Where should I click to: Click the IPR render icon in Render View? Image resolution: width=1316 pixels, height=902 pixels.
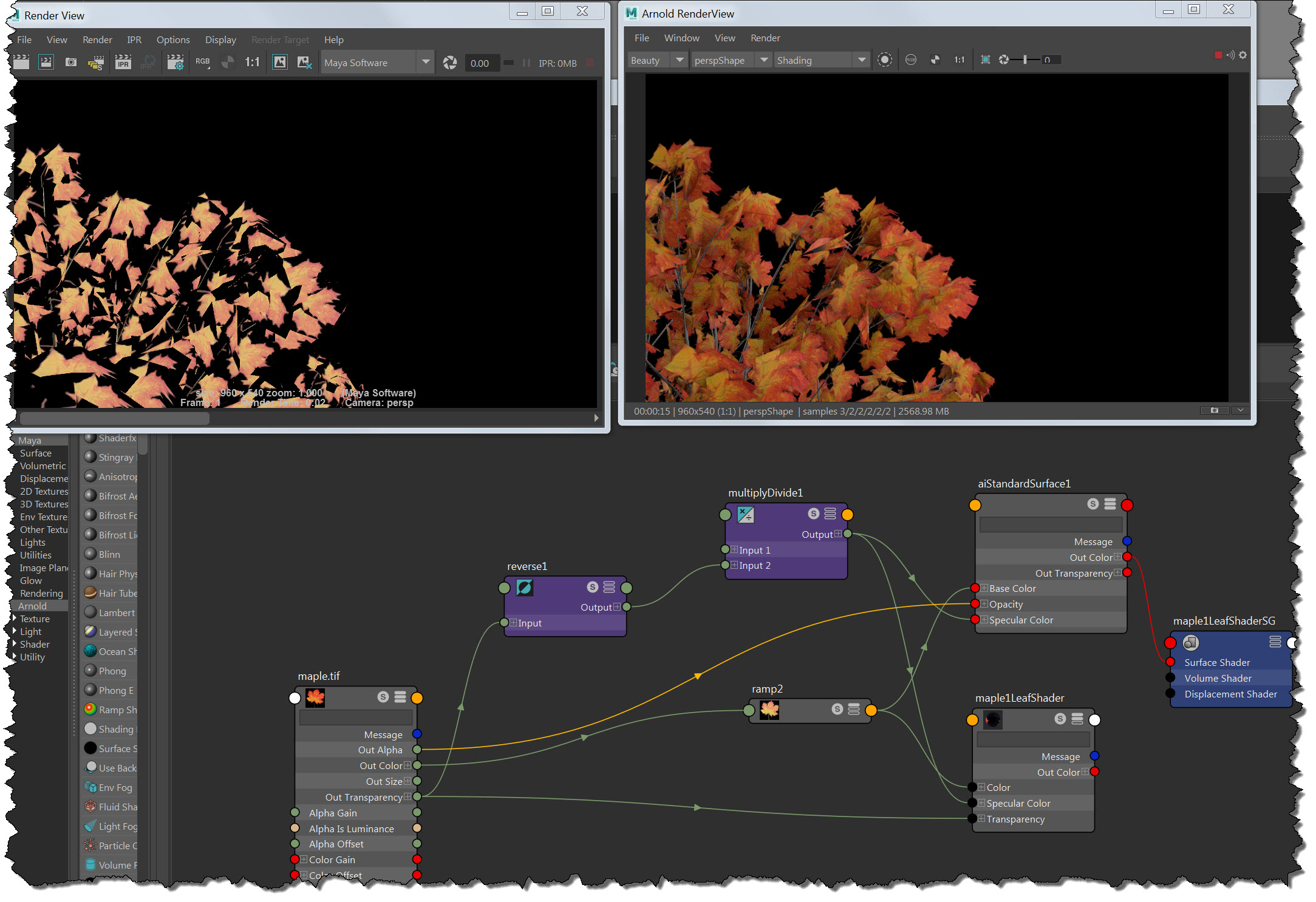tap(123, 63)
